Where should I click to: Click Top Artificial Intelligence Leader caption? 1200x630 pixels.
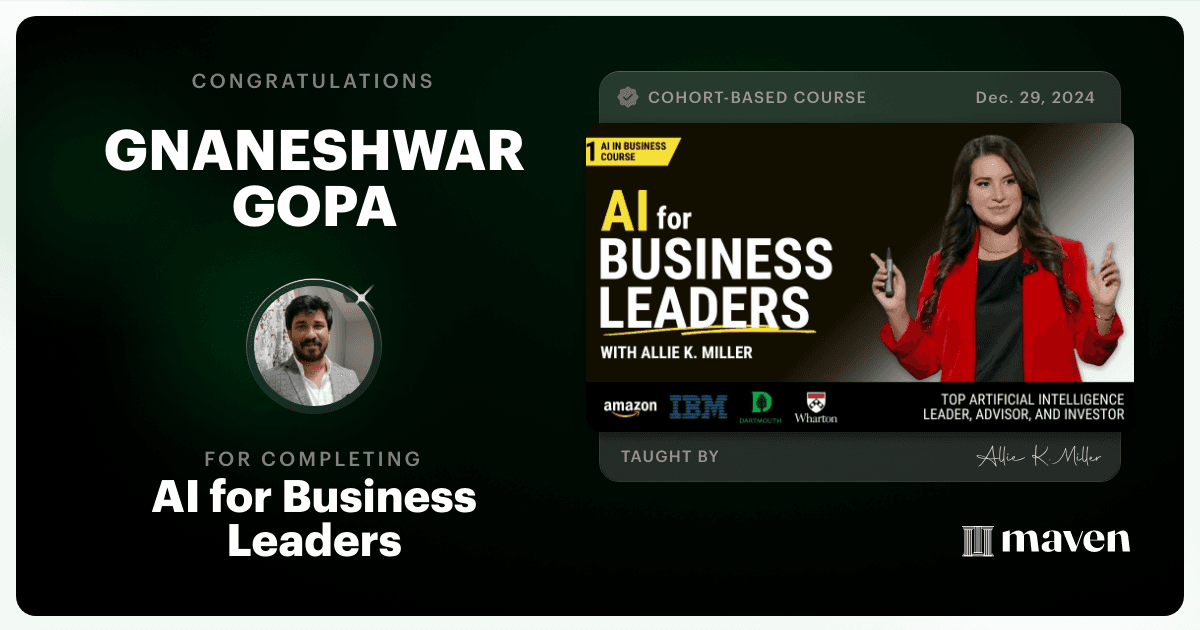click(1025, 407)
